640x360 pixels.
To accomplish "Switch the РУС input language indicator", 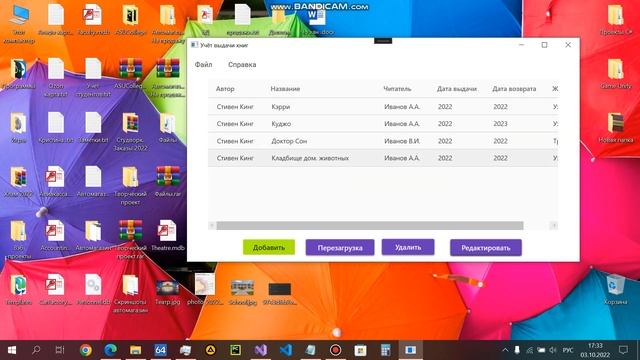I will coord(568,350).
